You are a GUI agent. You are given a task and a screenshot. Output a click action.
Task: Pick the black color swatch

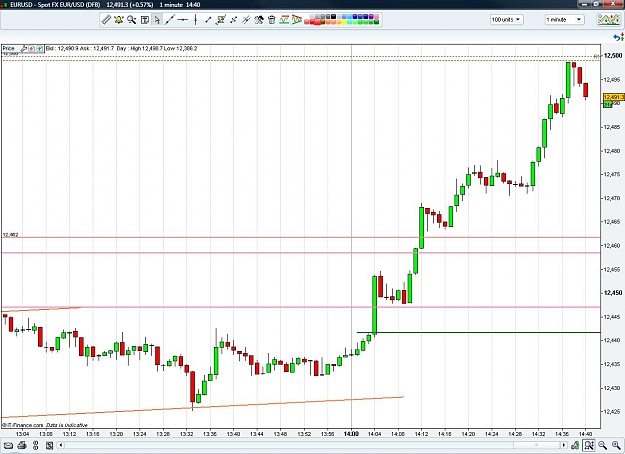[333, 17]
